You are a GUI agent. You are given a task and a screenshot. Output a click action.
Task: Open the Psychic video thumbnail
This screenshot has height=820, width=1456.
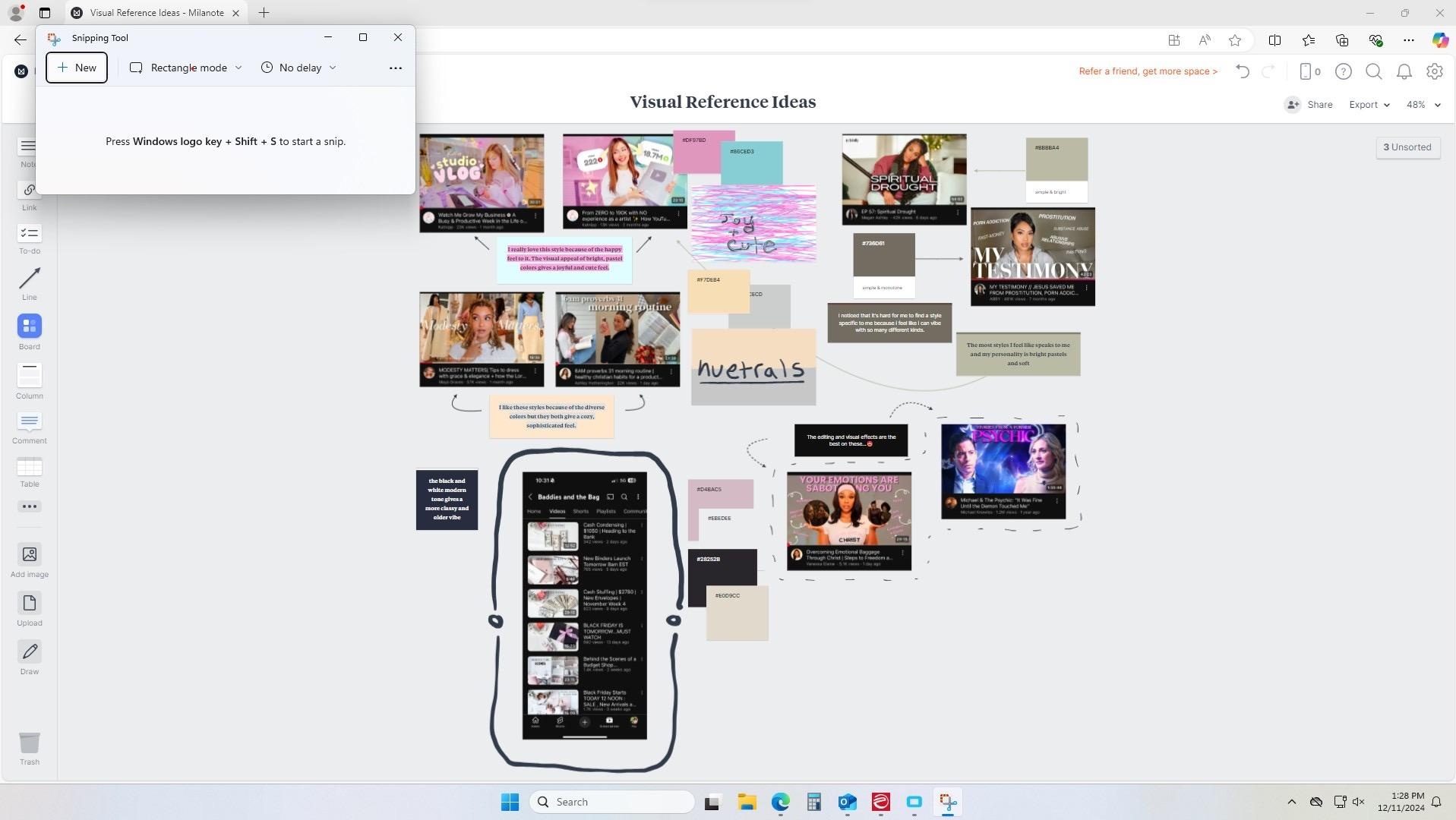(1003, 471)
